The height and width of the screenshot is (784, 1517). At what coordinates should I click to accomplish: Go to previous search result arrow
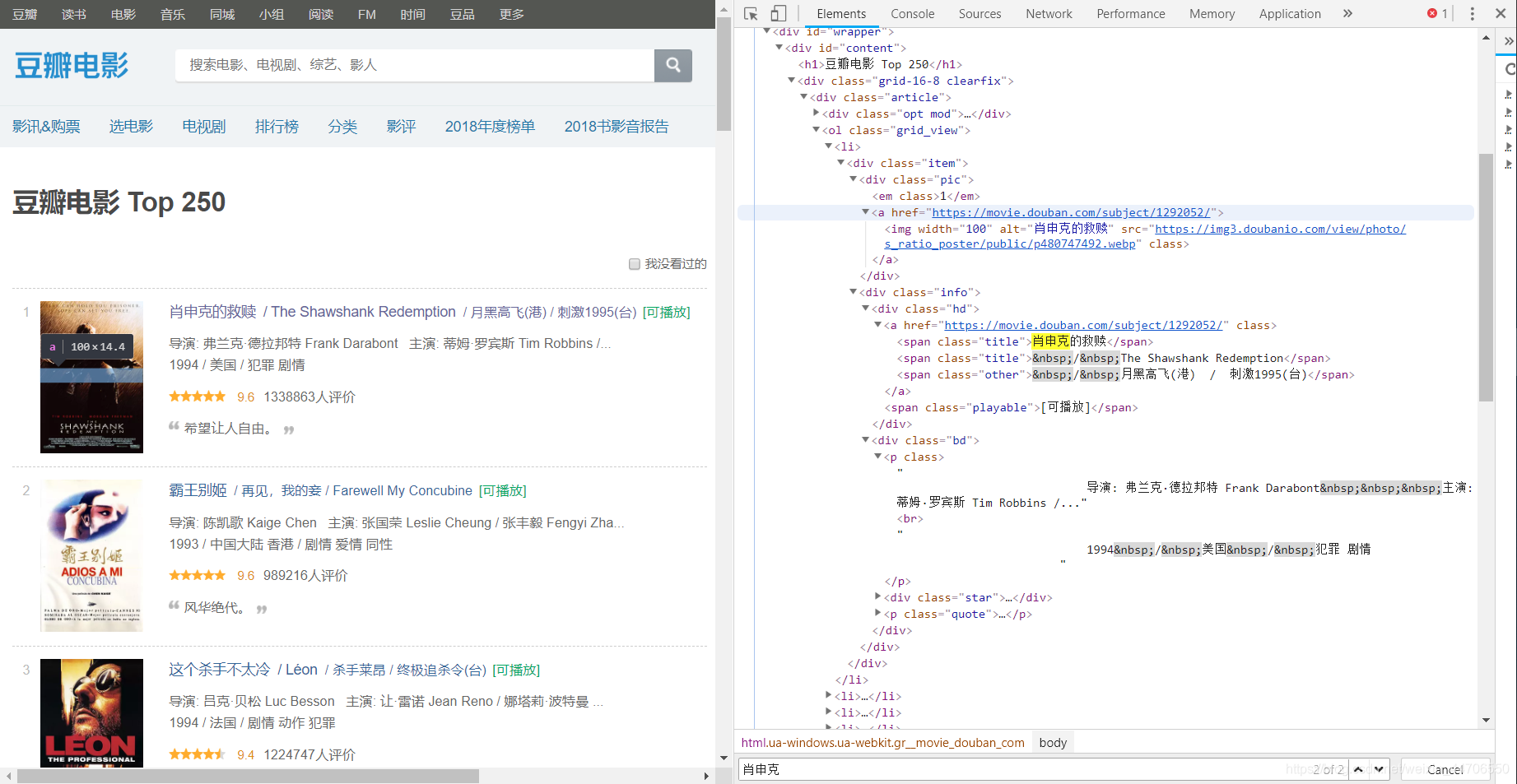pyautogui.click(x=1358, y=769)
